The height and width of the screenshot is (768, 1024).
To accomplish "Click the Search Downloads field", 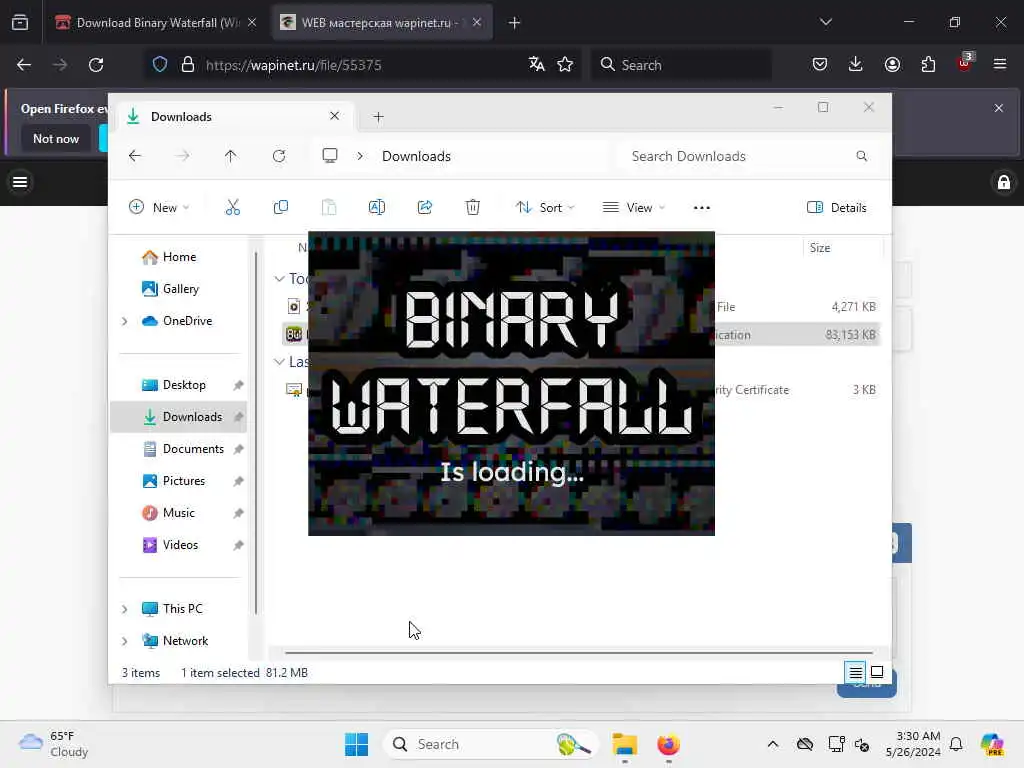I will (x=748, y=156).
